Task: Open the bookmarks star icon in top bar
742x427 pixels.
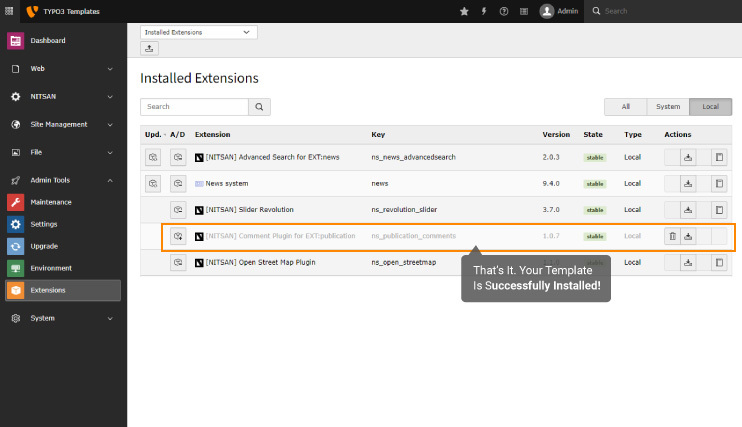Action: pos(463,11)
